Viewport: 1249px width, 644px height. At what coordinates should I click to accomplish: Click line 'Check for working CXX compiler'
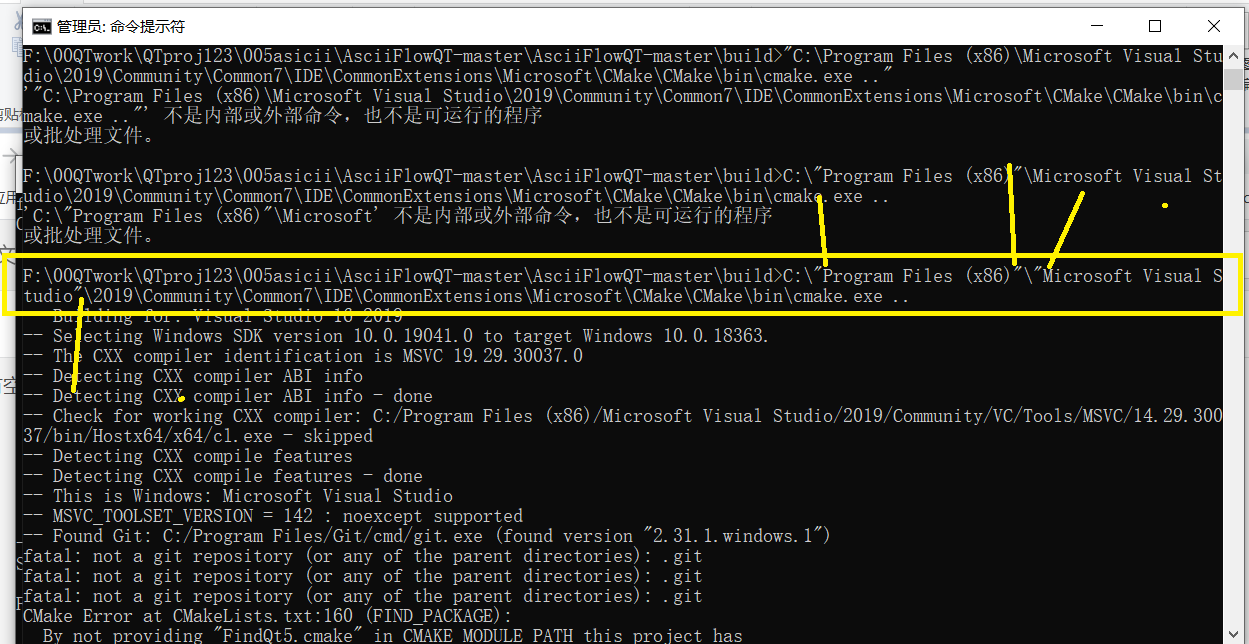pos(622,416)
